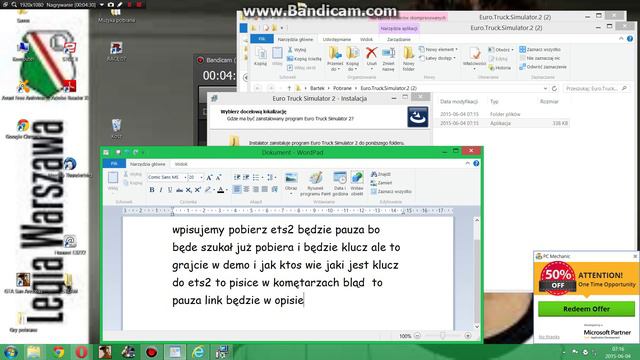Apply subscript formatting in WordPad
Screen dimensions: 640x360
point(189,190)
